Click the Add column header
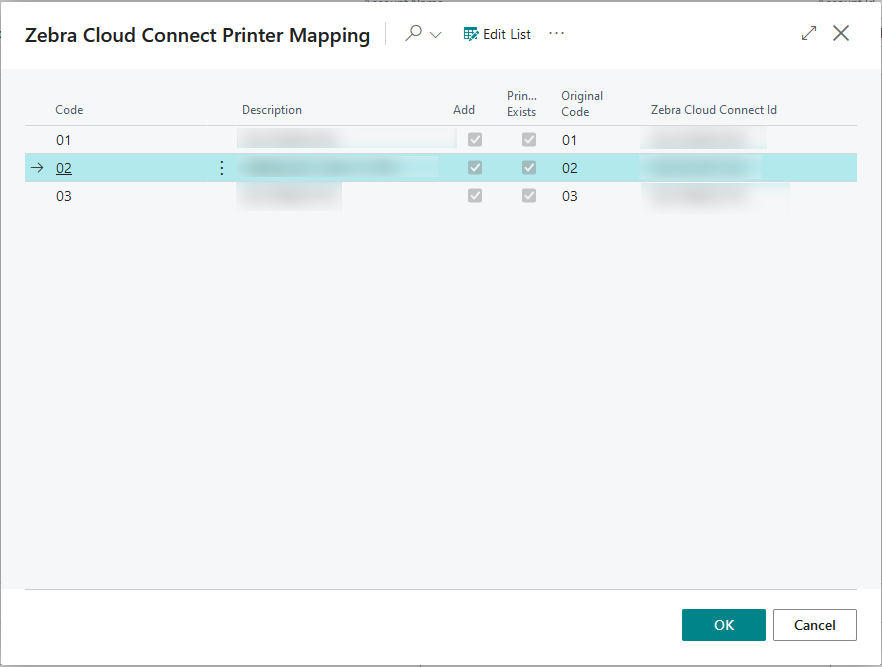The image size is (882, 667). click(x=464, y=110)
